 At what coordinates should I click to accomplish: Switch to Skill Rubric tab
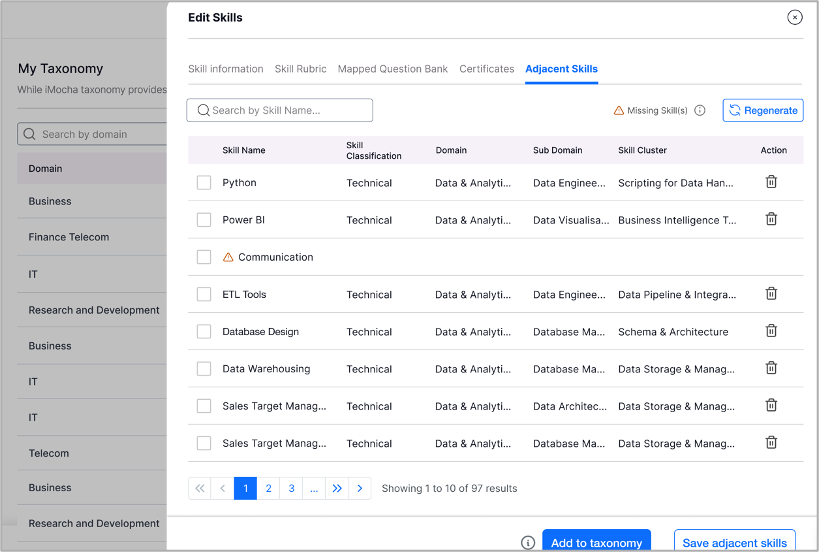pos(301,69)
